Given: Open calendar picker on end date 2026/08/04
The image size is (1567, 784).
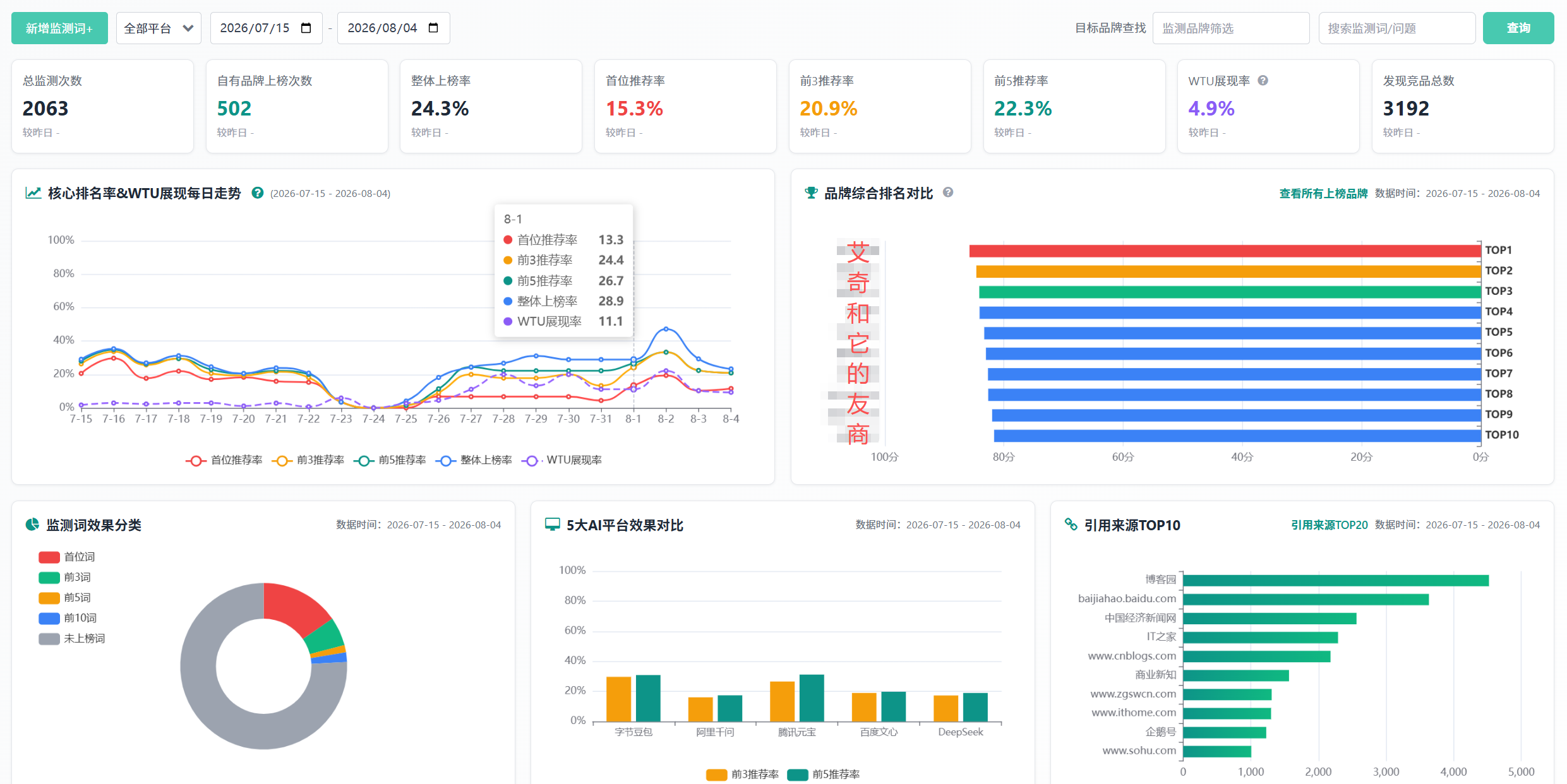Looking at the screenshot, I should pos(433,28).
